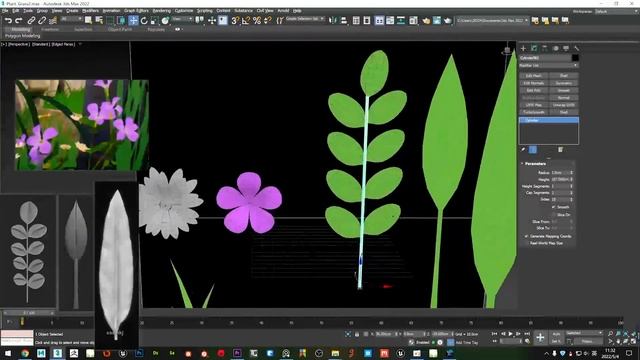Toggle the 3D Snaps icon
This screenshot has height=360, width=640.
pyautogui.click(x=235, y=20)
